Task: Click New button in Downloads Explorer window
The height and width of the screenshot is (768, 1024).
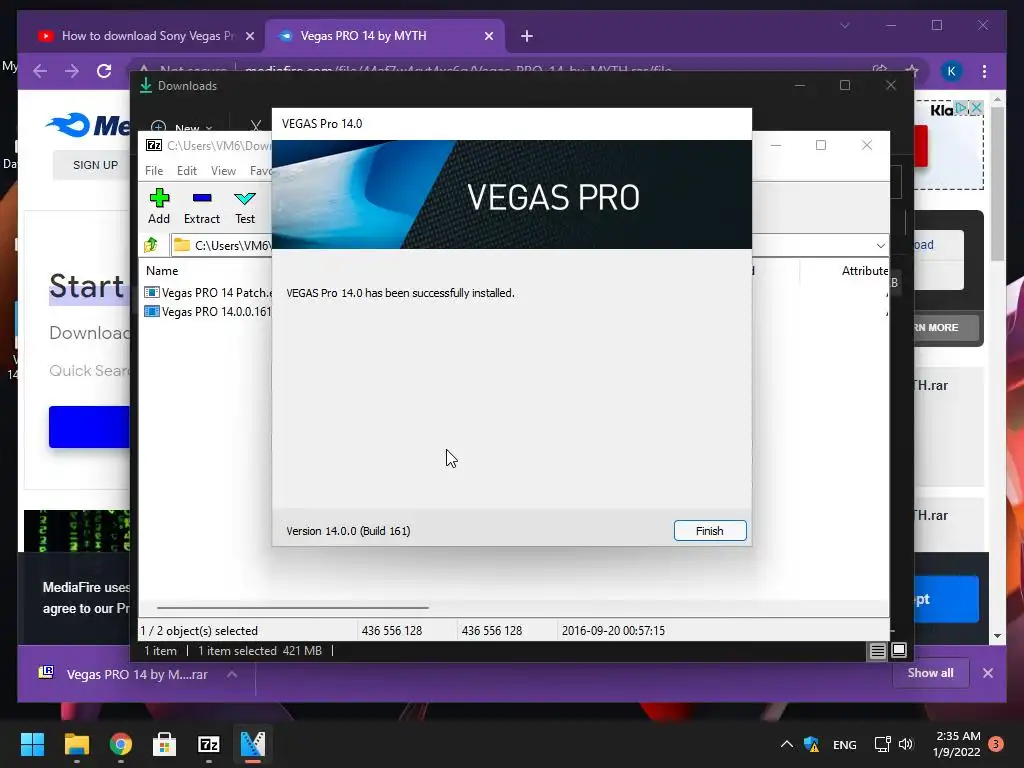Action: coord(182,127)
